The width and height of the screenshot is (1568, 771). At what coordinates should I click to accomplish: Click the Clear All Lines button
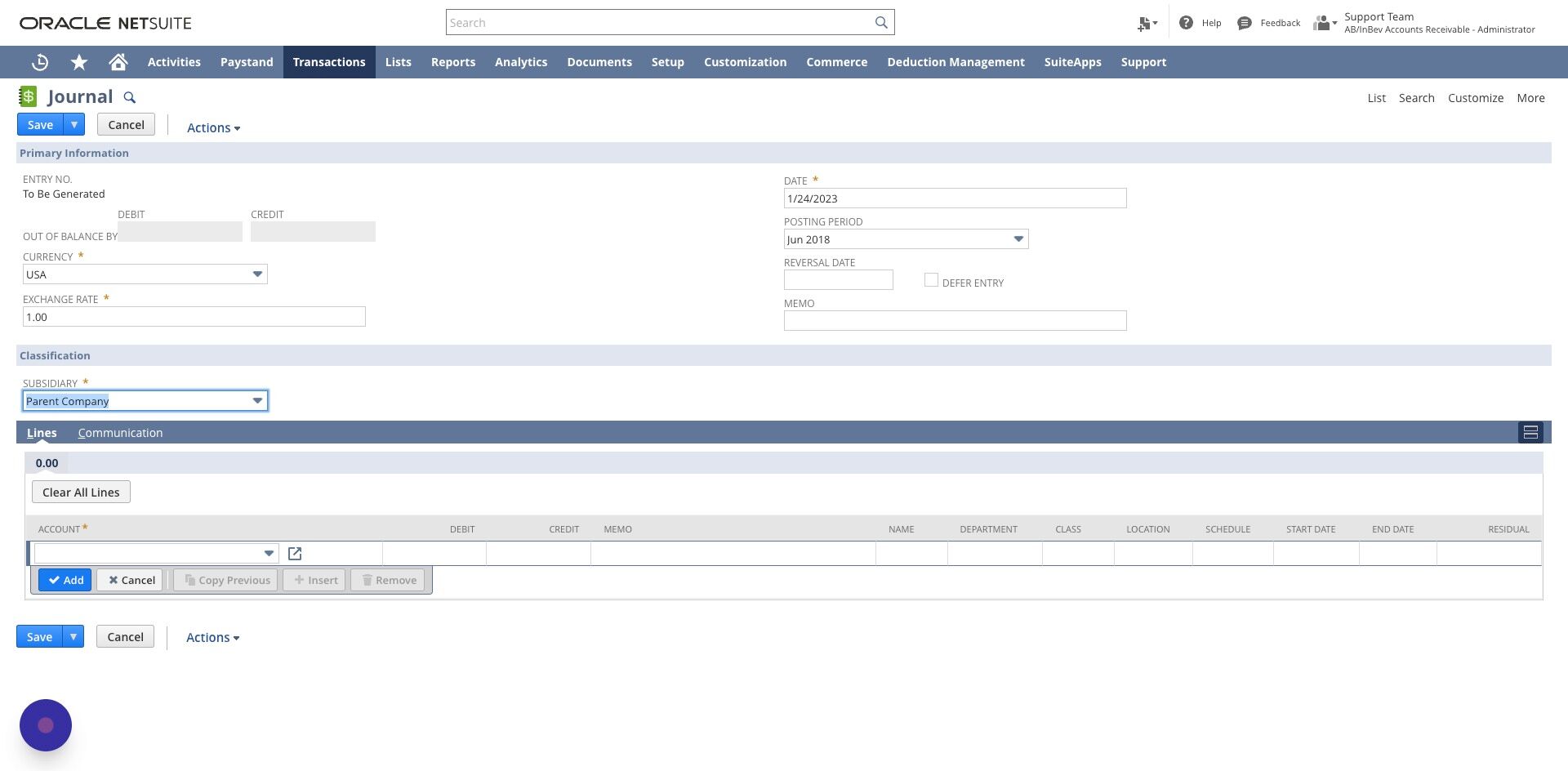[81, 492]
